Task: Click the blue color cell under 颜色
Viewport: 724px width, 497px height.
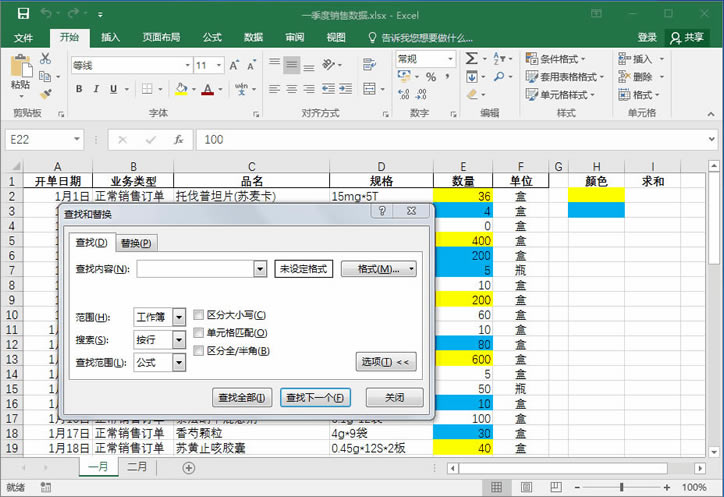Action: point(595,210)
